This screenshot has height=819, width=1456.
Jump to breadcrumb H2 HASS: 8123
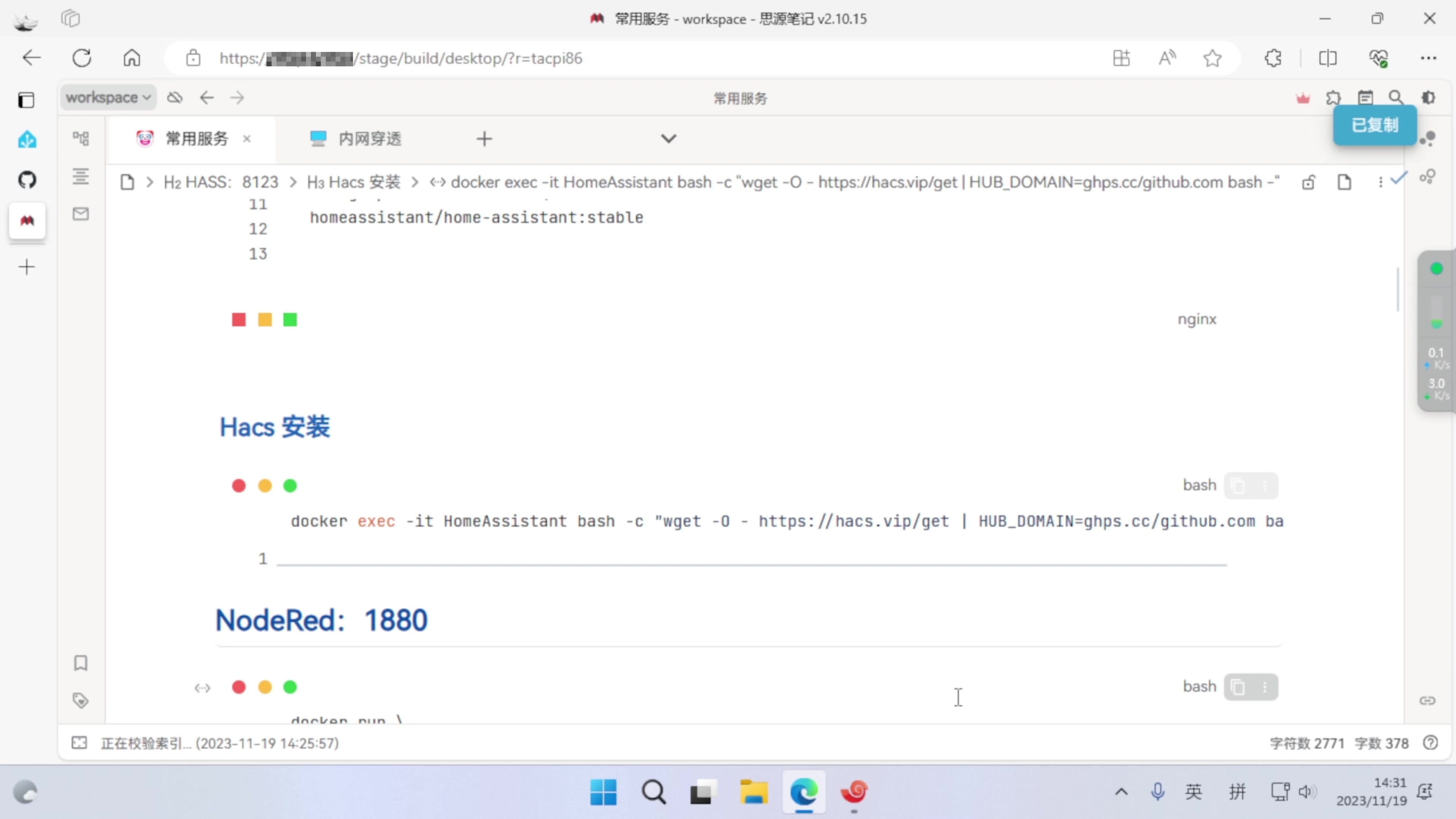221,182
